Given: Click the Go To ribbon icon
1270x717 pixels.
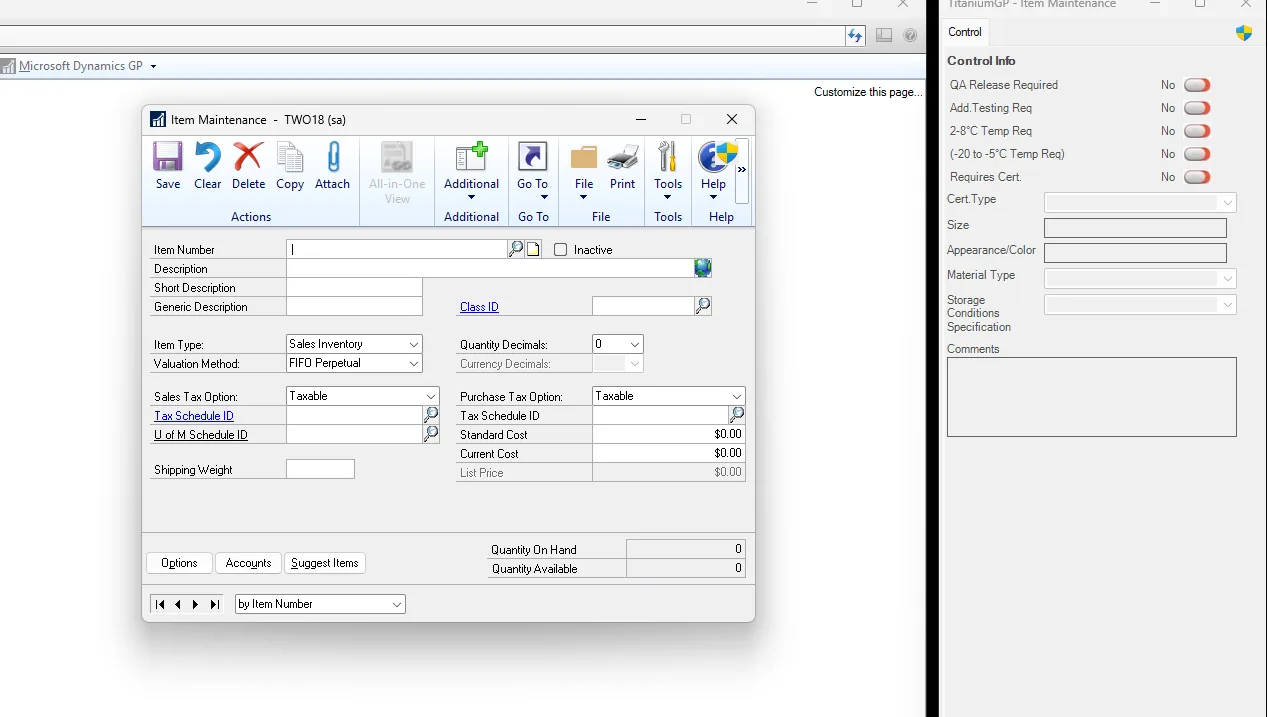Looking at the screenshot, I should coord(532,157).
